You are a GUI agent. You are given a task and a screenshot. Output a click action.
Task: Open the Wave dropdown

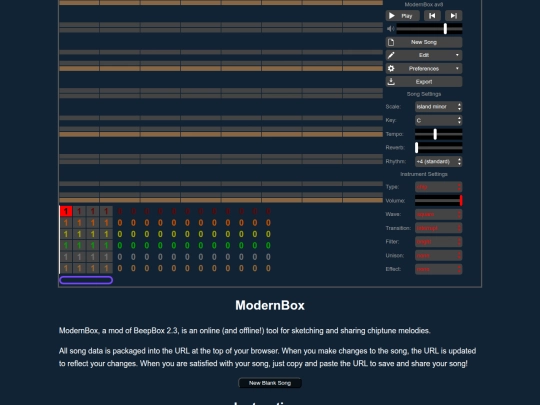438,214
